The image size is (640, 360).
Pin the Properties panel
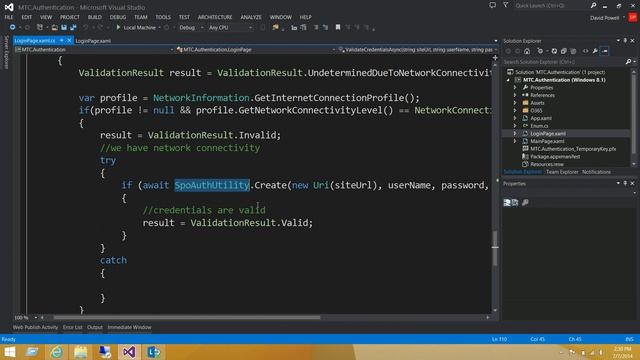[x=625, y=183]
